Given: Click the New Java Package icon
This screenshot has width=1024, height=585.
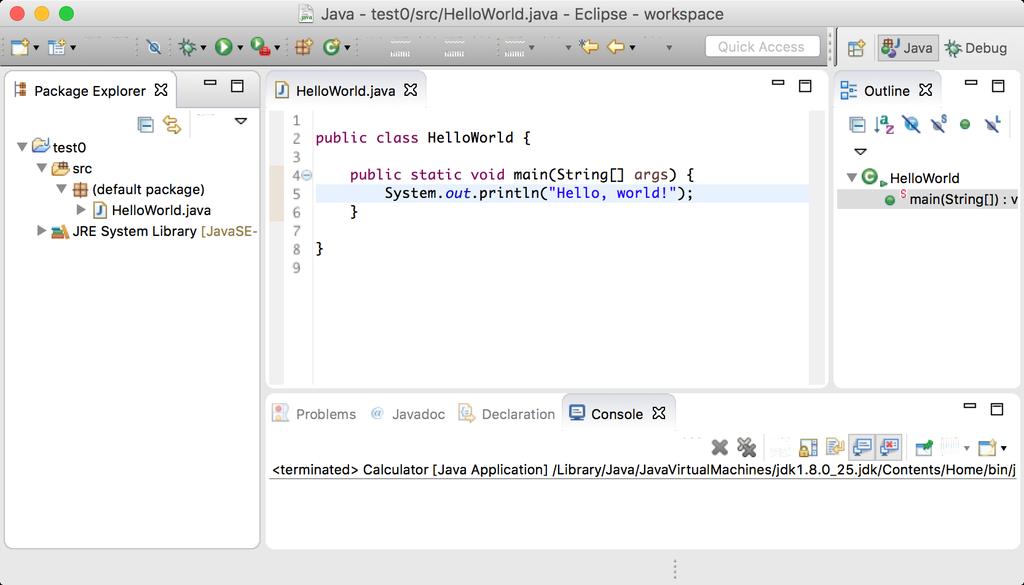Looking at the screenshot, I should click(x=304, y=47).
